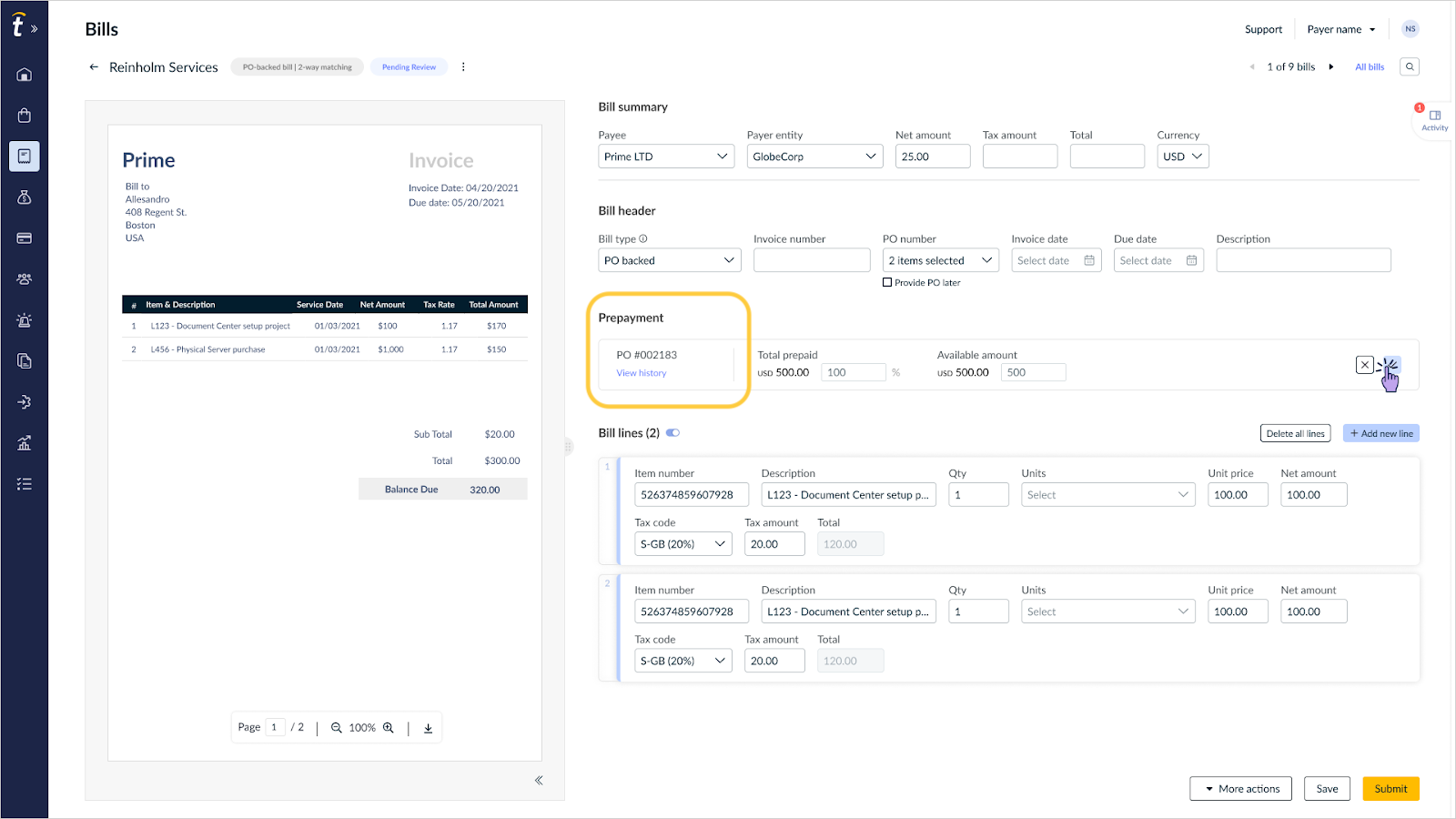Select the Bills sidebar icon
Image resolution: width=1456 pixels, height=819 pixels.
[25, 157]
